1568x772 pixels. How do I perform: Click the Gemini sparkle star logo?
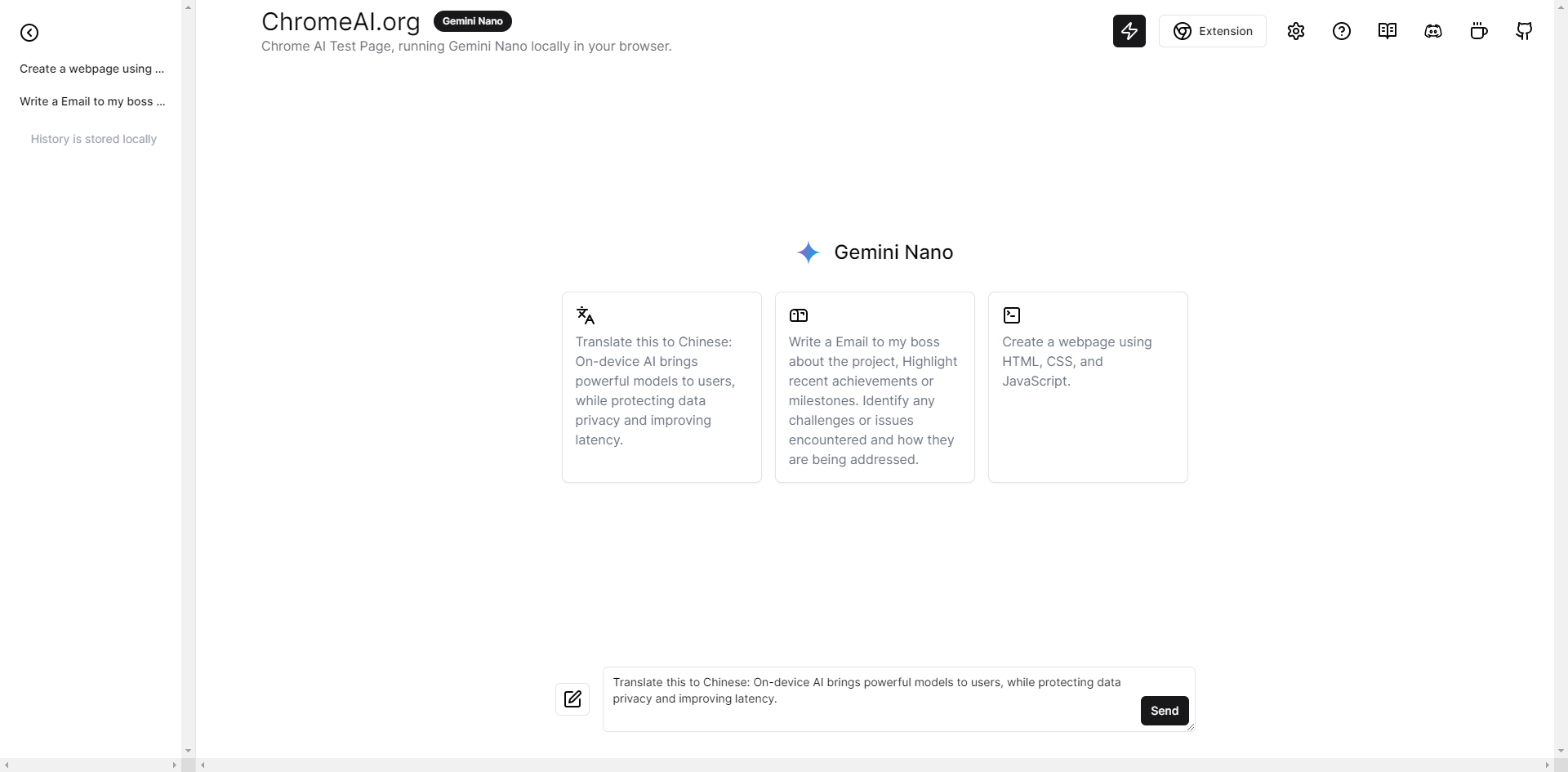[808, 252]
